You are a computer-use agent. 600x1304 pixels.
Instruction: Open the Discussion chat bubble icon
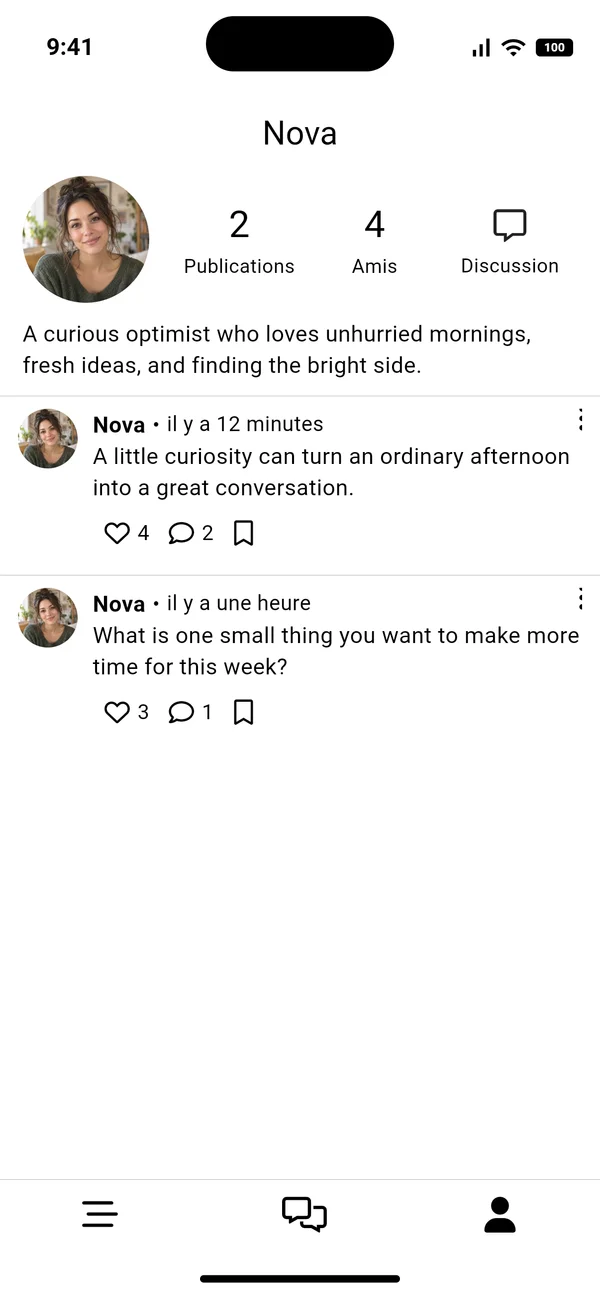510,225
